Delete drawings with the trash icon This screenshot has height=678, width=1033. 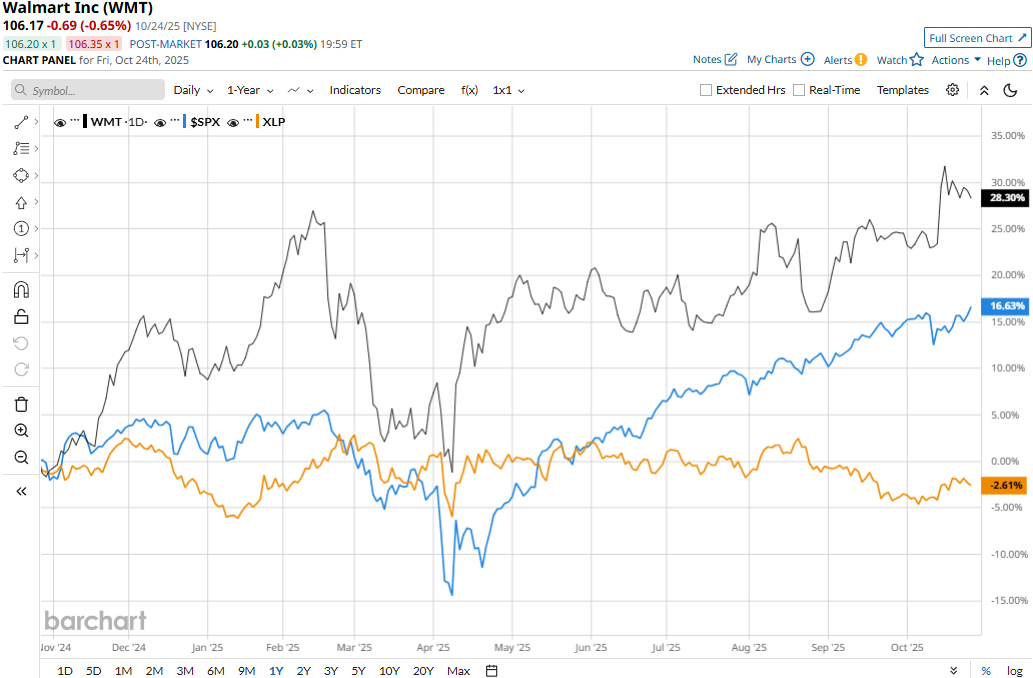click(x=21, y=405)
